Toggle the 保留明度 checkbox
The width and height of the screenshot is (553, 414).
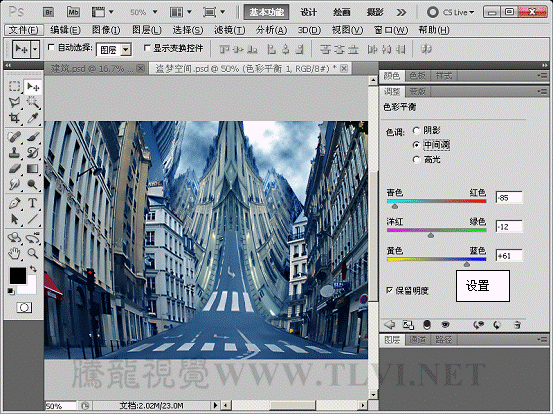[389, 290]
